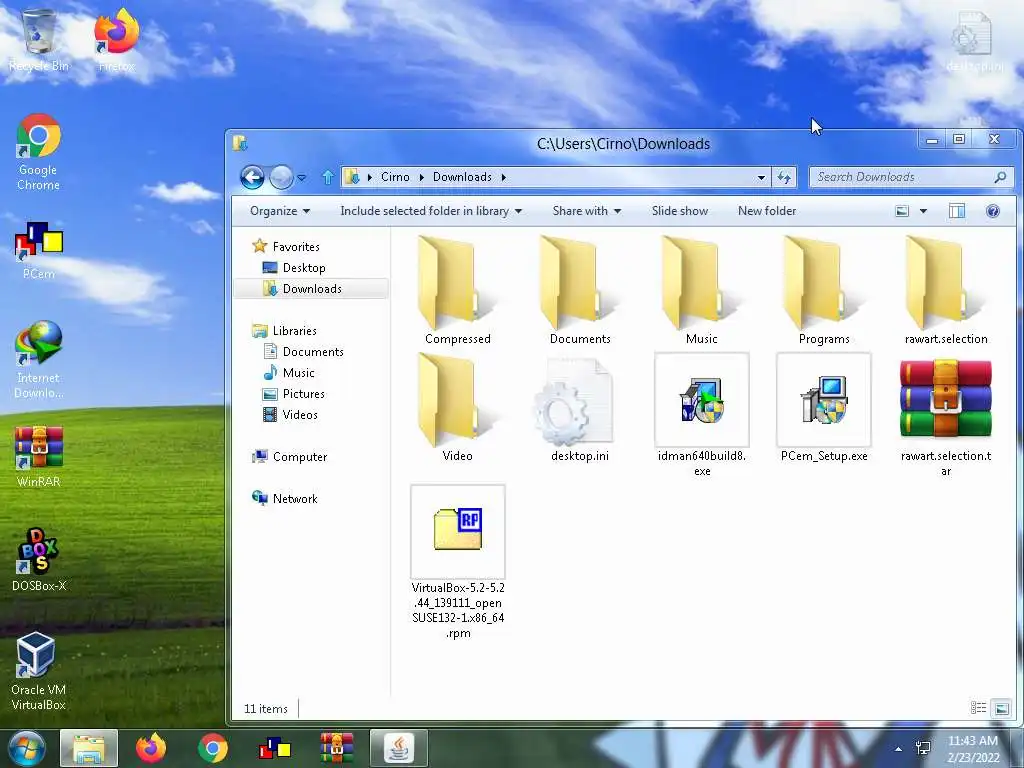Screen dimensions: 1024x768
Task: Click the network icon in system tray
Action: [923, 749]
